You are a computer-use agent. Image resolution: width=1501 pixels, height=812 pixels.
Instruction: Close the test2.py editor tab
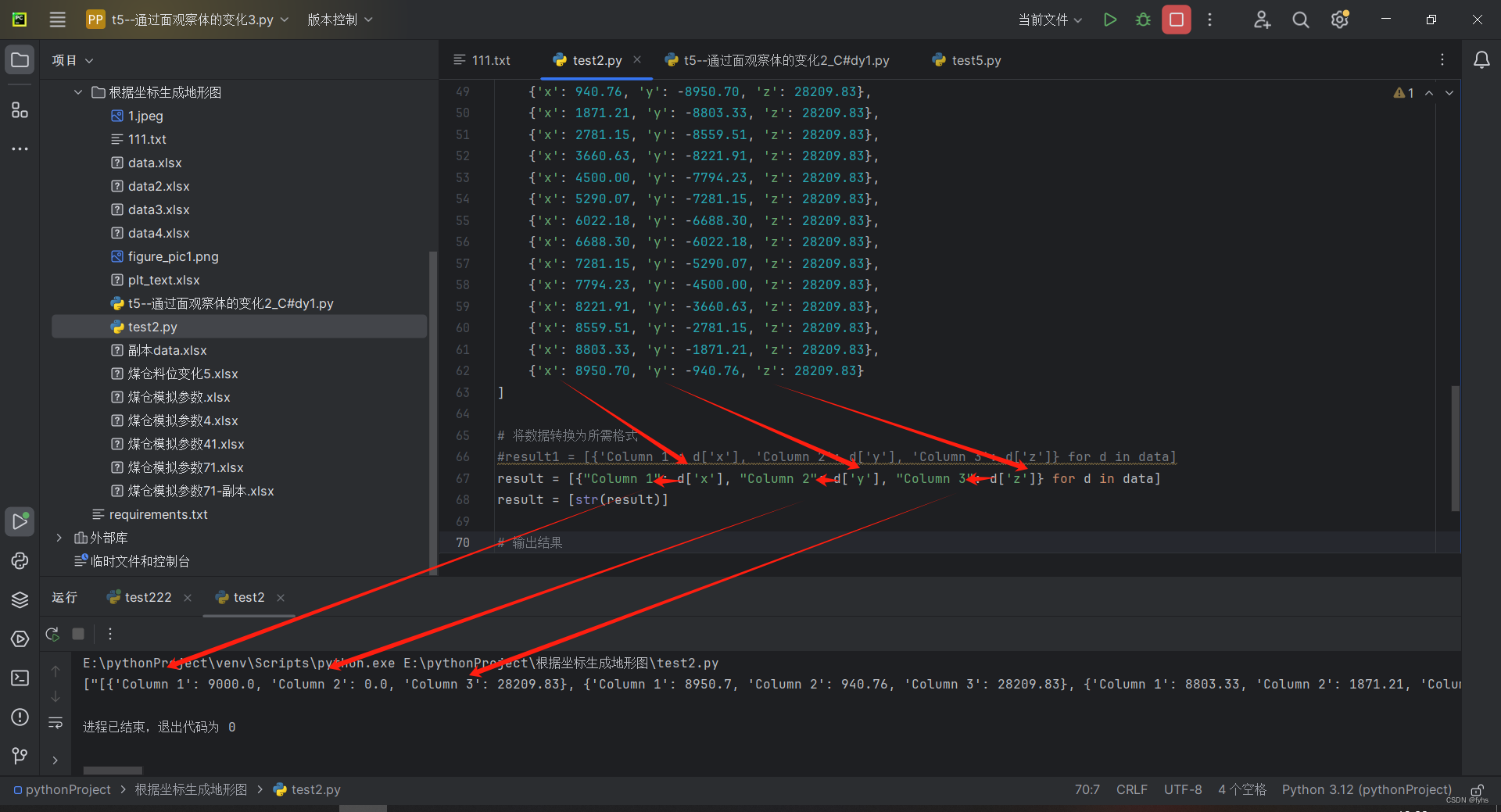[x=637, y=59]
